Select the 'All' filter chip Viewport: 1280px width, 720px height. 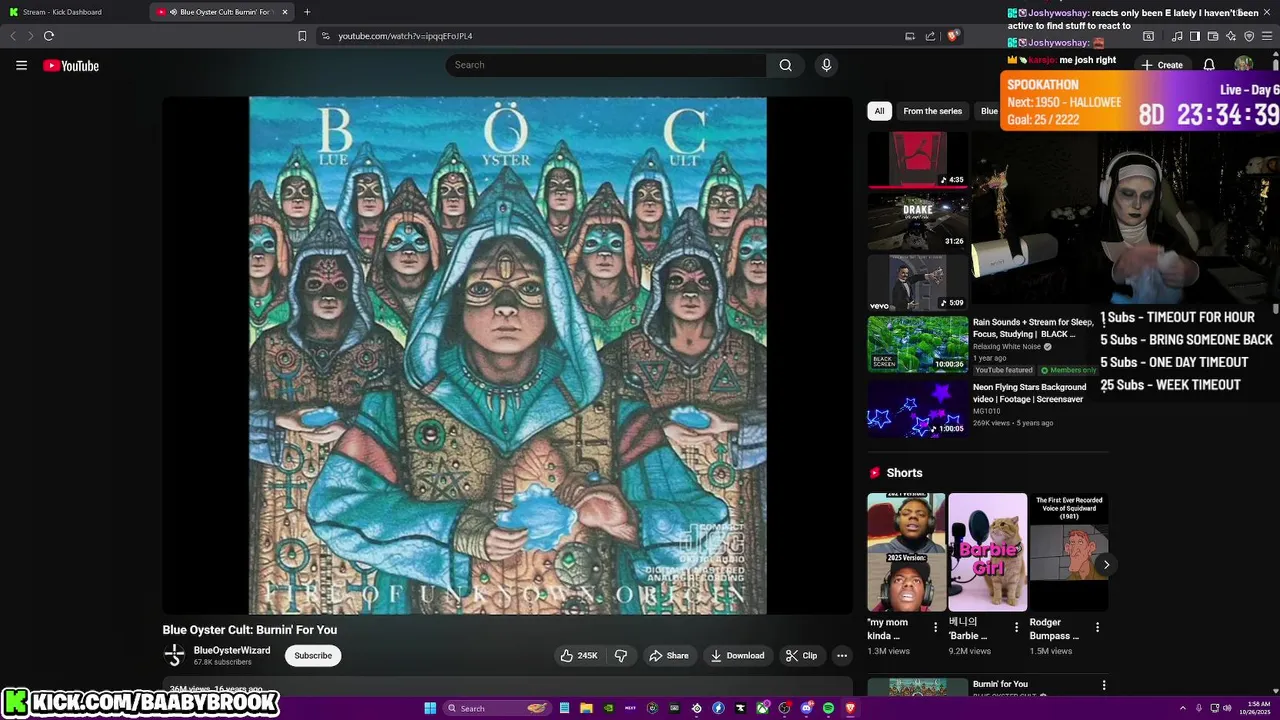[x=879, y=111]
